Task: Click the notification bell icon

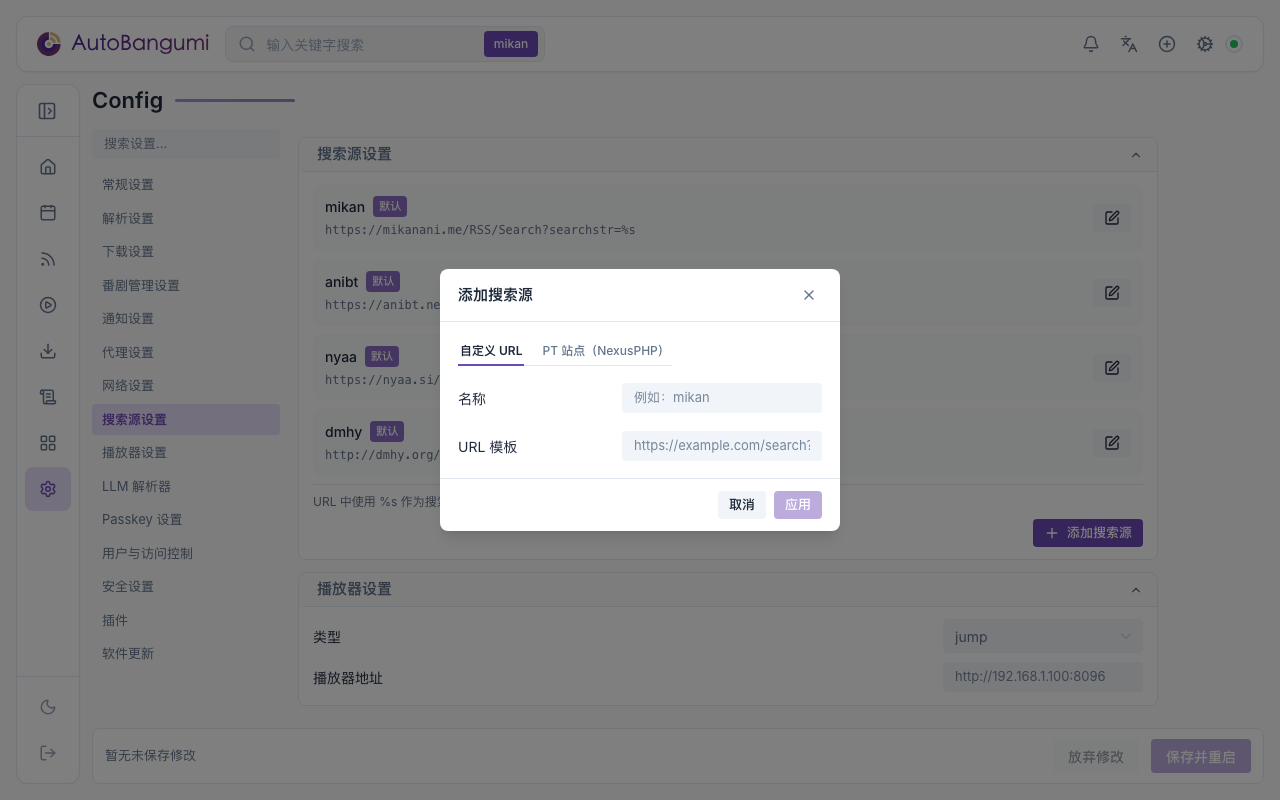Action: (1091, 44)
